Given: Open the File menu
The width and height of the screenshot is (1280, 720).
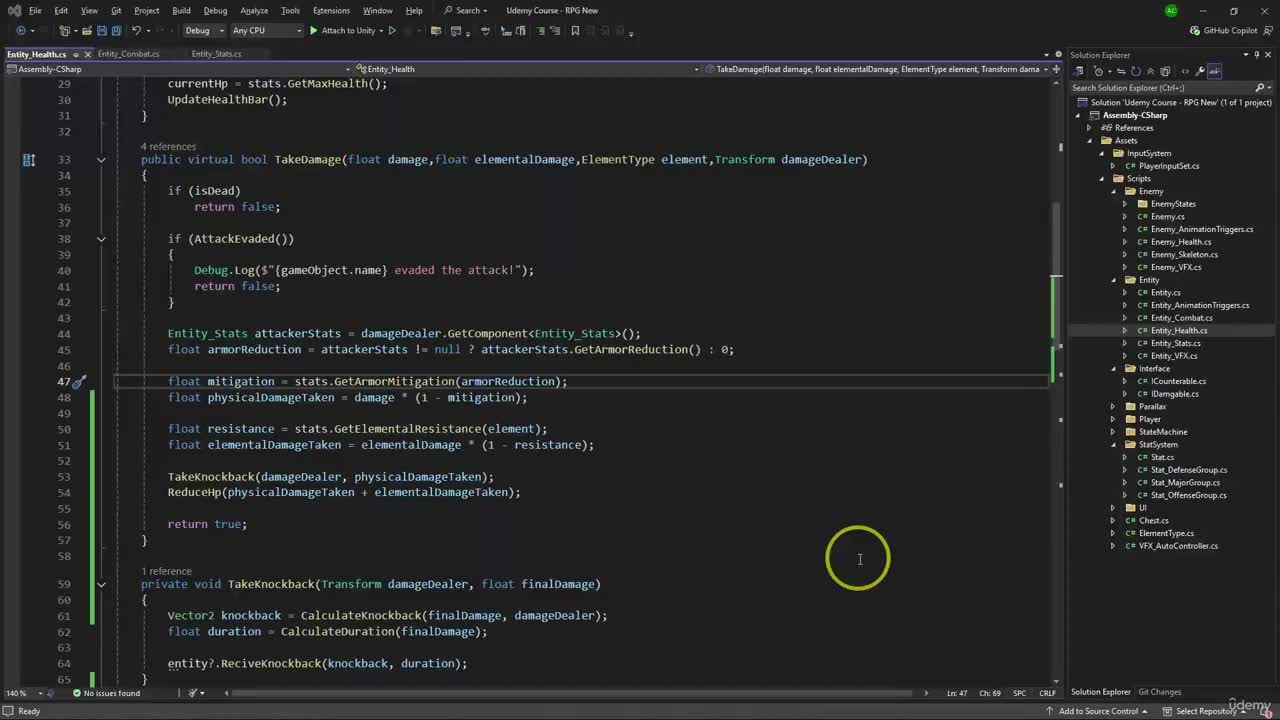Looking at the screenshot, I should [x=35, y=11].
